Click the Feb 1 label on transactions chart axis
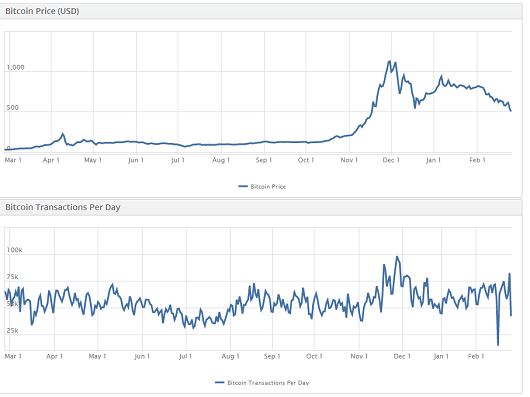530x397 pixels. 476,356
